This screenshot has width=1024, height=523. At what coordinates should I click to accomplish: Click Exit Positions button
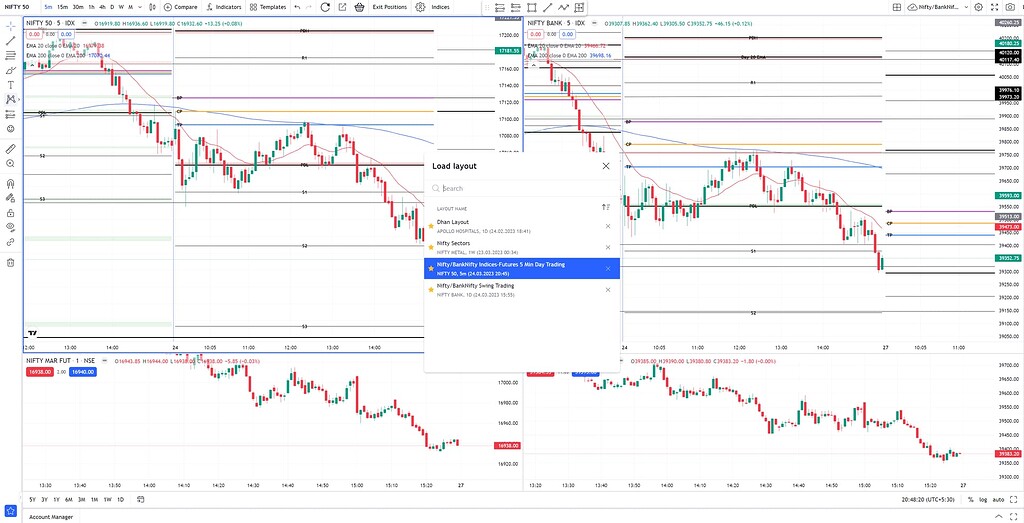click(390, 7)
